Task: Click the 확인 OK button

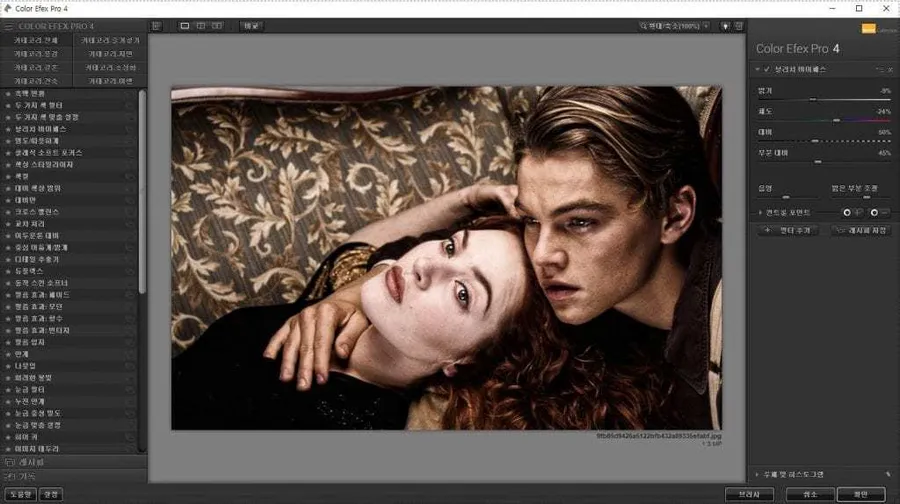Action: coord(861,494)
